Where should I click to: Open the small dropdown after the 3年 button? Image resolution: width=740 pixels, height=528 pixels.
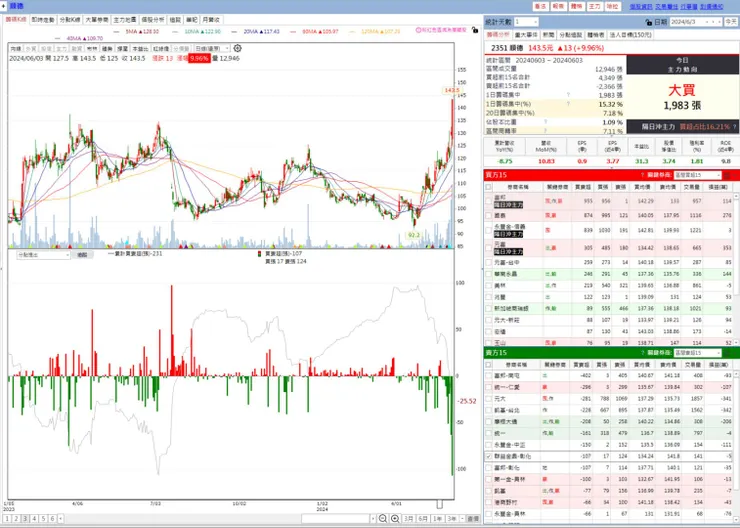[462, 519]
